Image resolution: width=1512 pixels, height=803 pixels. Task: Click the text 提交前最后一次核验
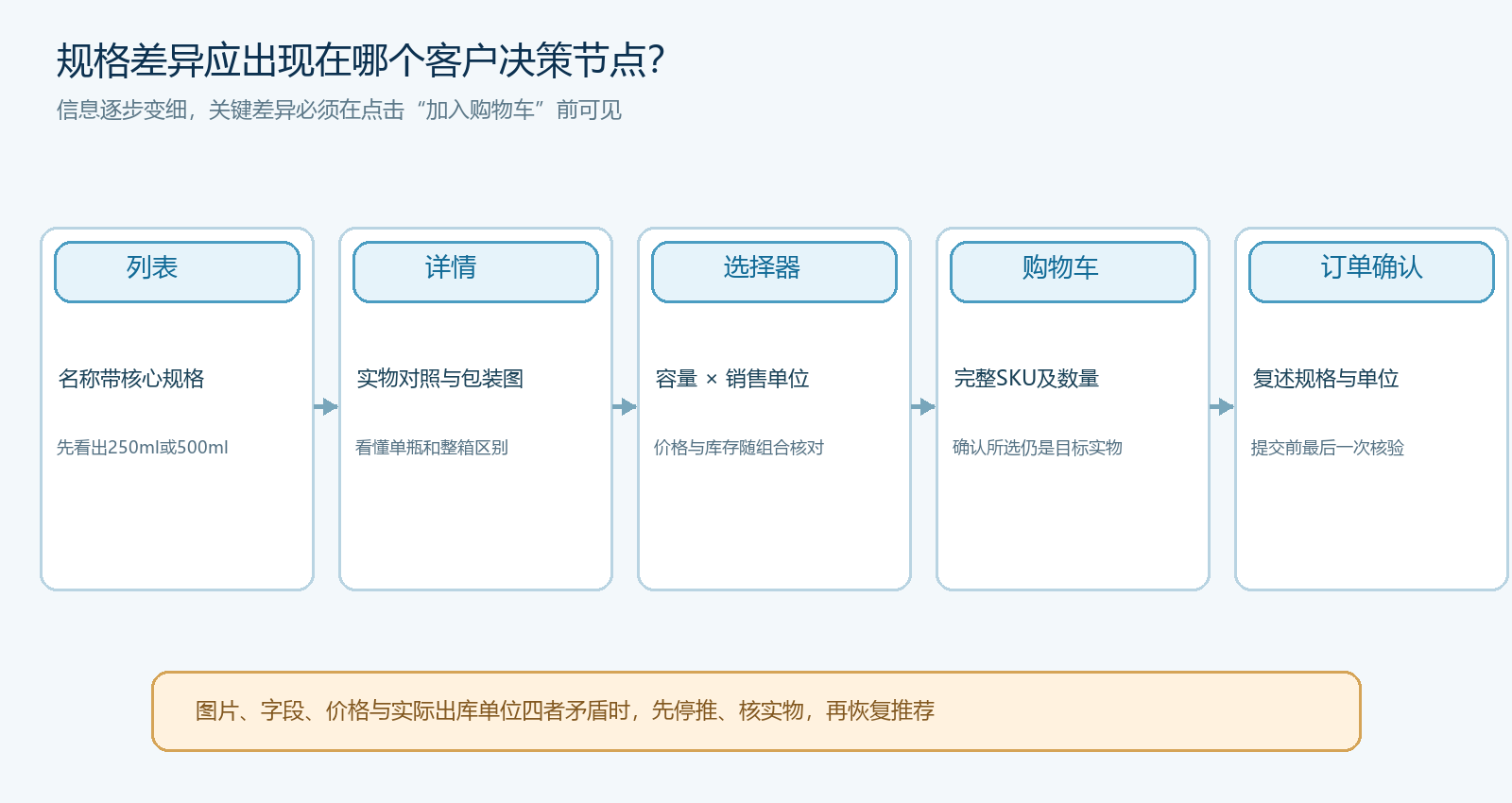(x=1328, y=448)
